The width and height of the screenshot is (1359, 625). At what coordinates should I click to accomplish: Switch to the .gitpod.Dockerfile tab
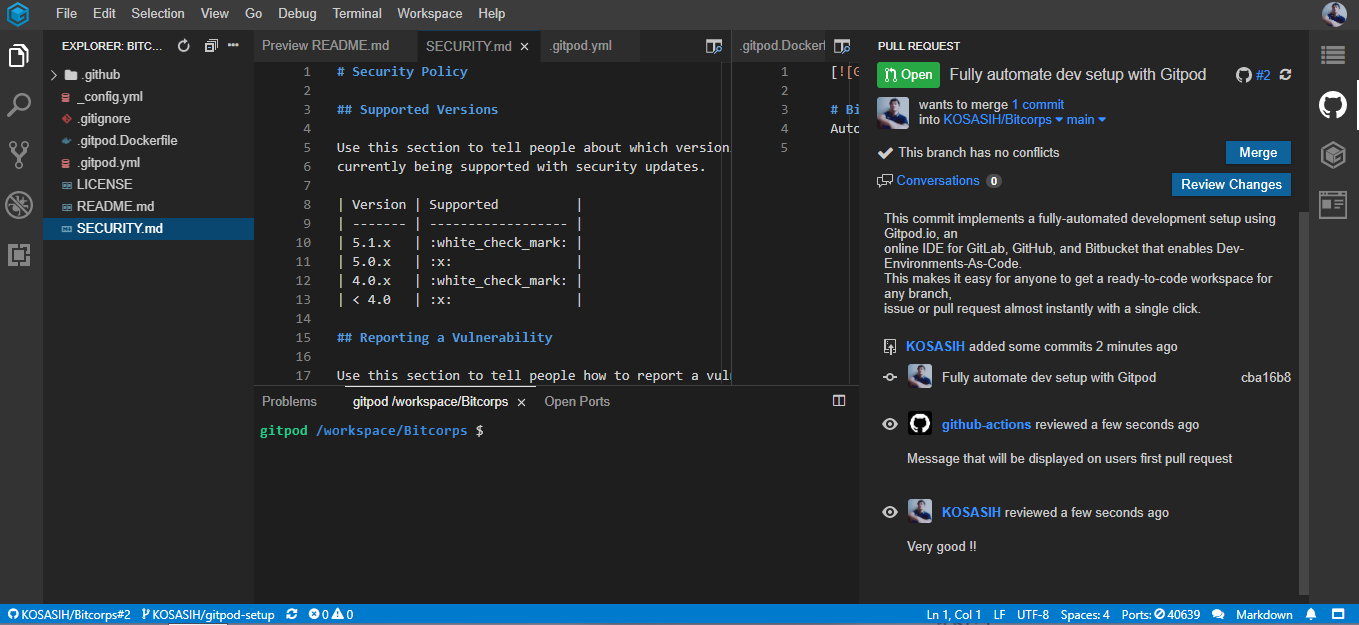point(783,46)
